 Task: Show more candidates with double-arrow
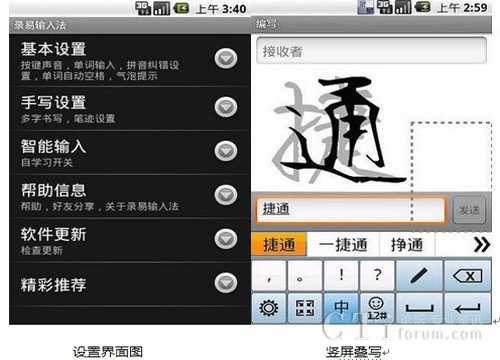(x=482, y=245)
